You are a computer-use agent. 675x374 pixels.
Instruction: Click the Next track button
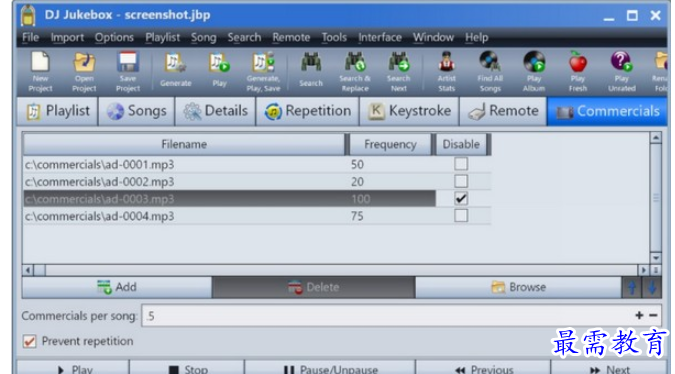[609, 368]
